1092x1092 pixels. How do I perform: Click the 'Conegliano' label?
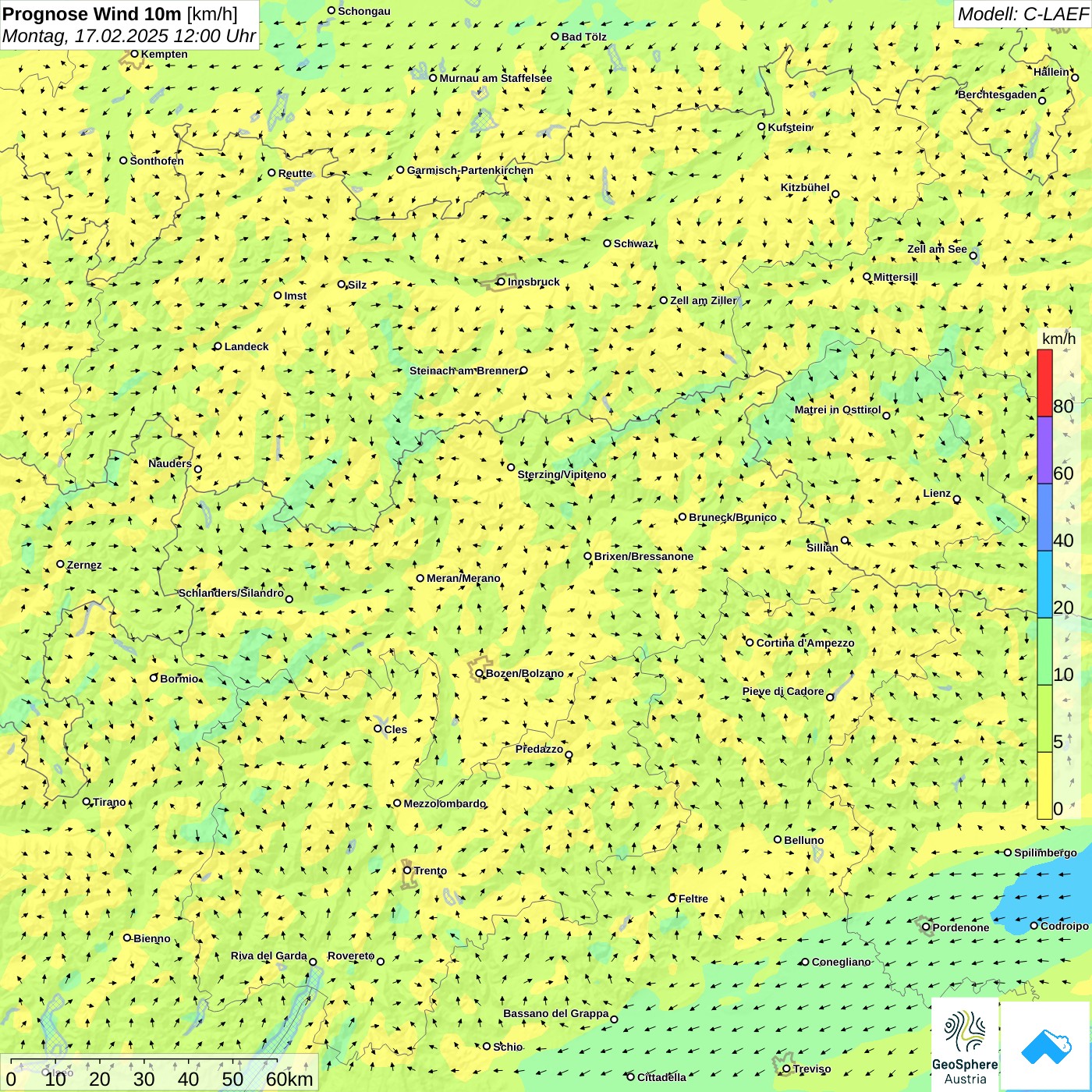tap(841, 962)
